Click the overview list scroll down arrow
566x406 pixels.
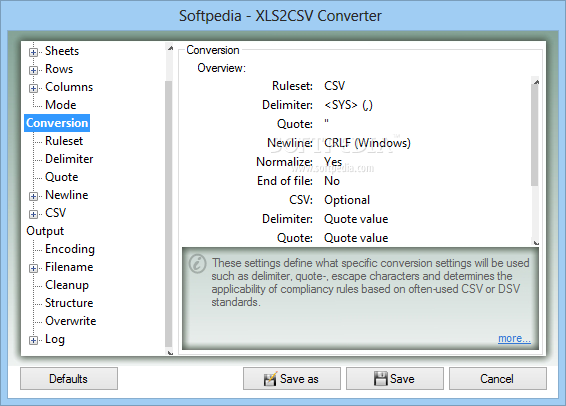pyautogui.click(x=536, y=243)
